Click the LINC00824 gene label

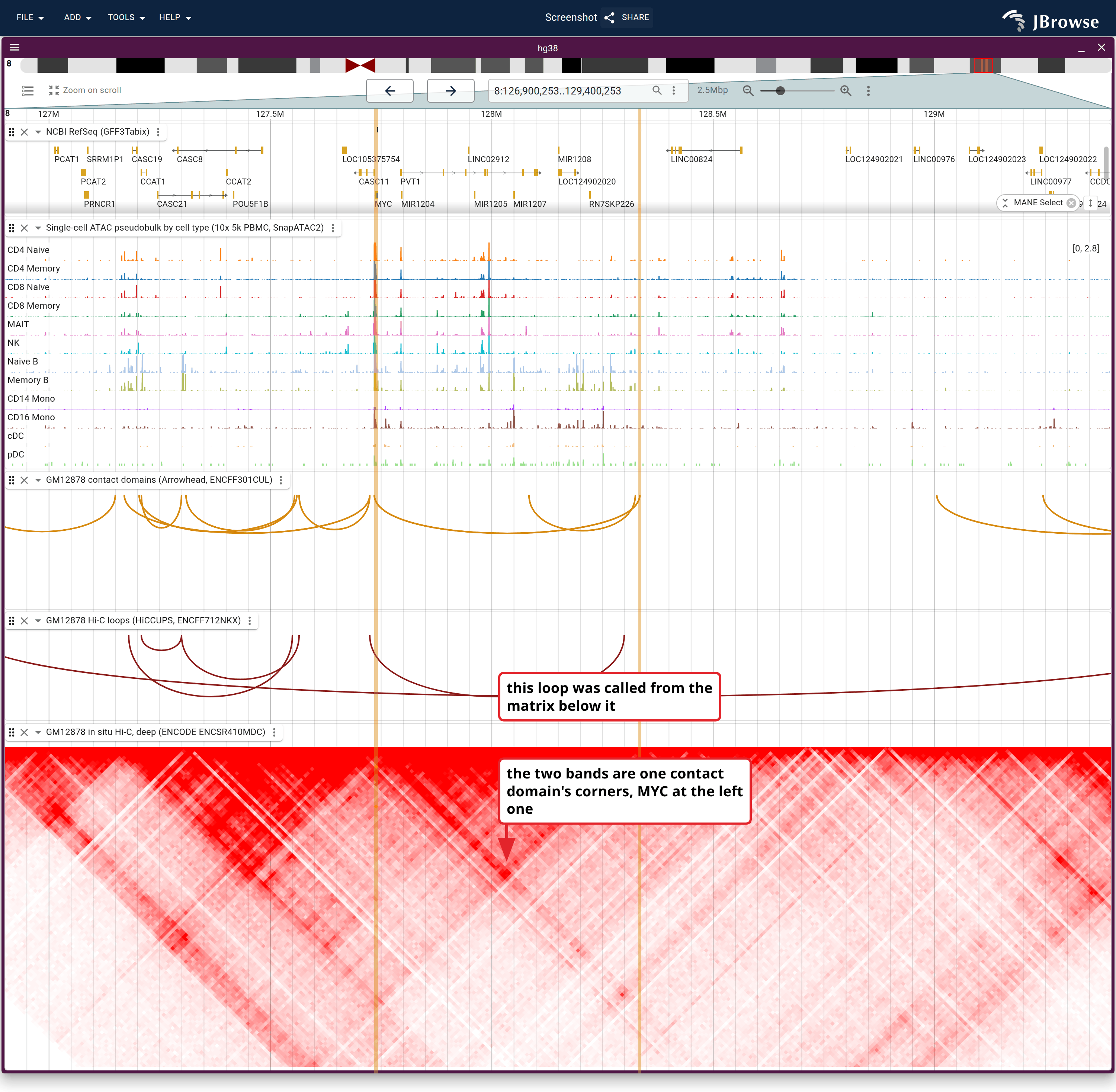point(692,160)
